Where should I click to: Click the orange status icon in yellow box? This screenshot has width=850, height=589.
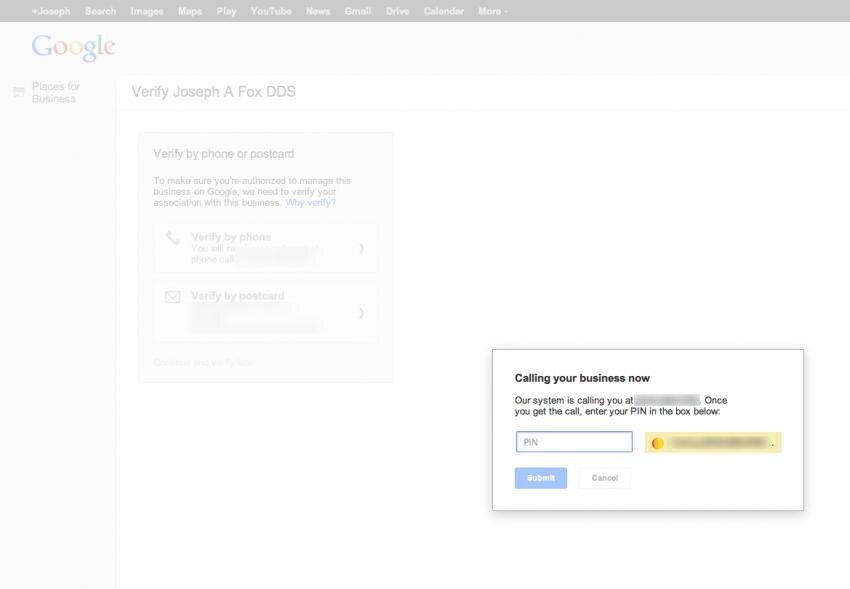tap(658, 443)
